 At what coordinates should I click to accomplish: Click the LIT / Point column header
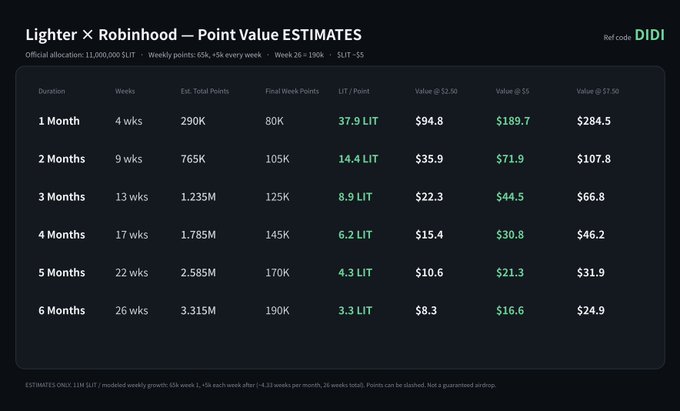click(x=354, y=91)
